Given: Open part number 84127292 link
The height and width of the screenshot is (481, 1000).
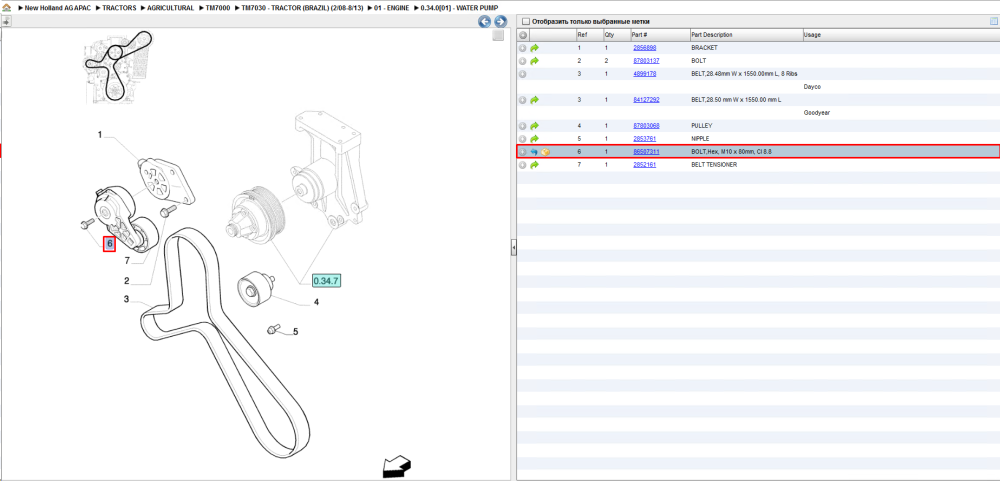Looking at the screenshot, I should tap(646, 100).
